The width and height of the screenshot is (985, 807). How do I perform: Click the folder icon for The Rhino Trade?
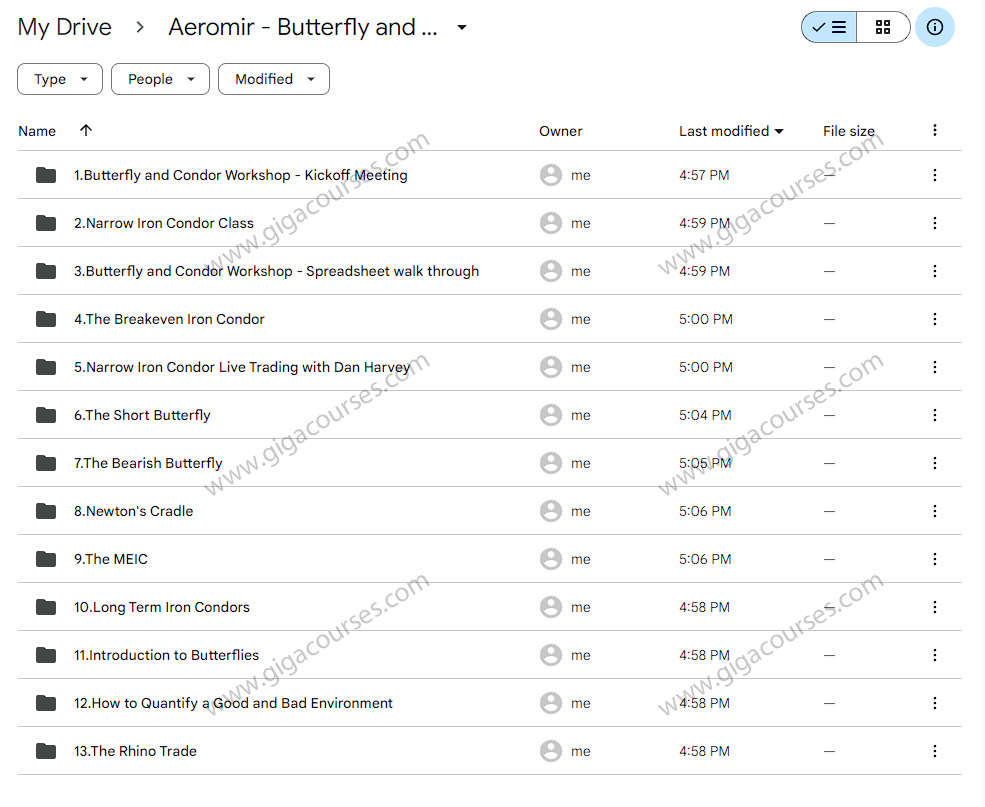[46, 751]
